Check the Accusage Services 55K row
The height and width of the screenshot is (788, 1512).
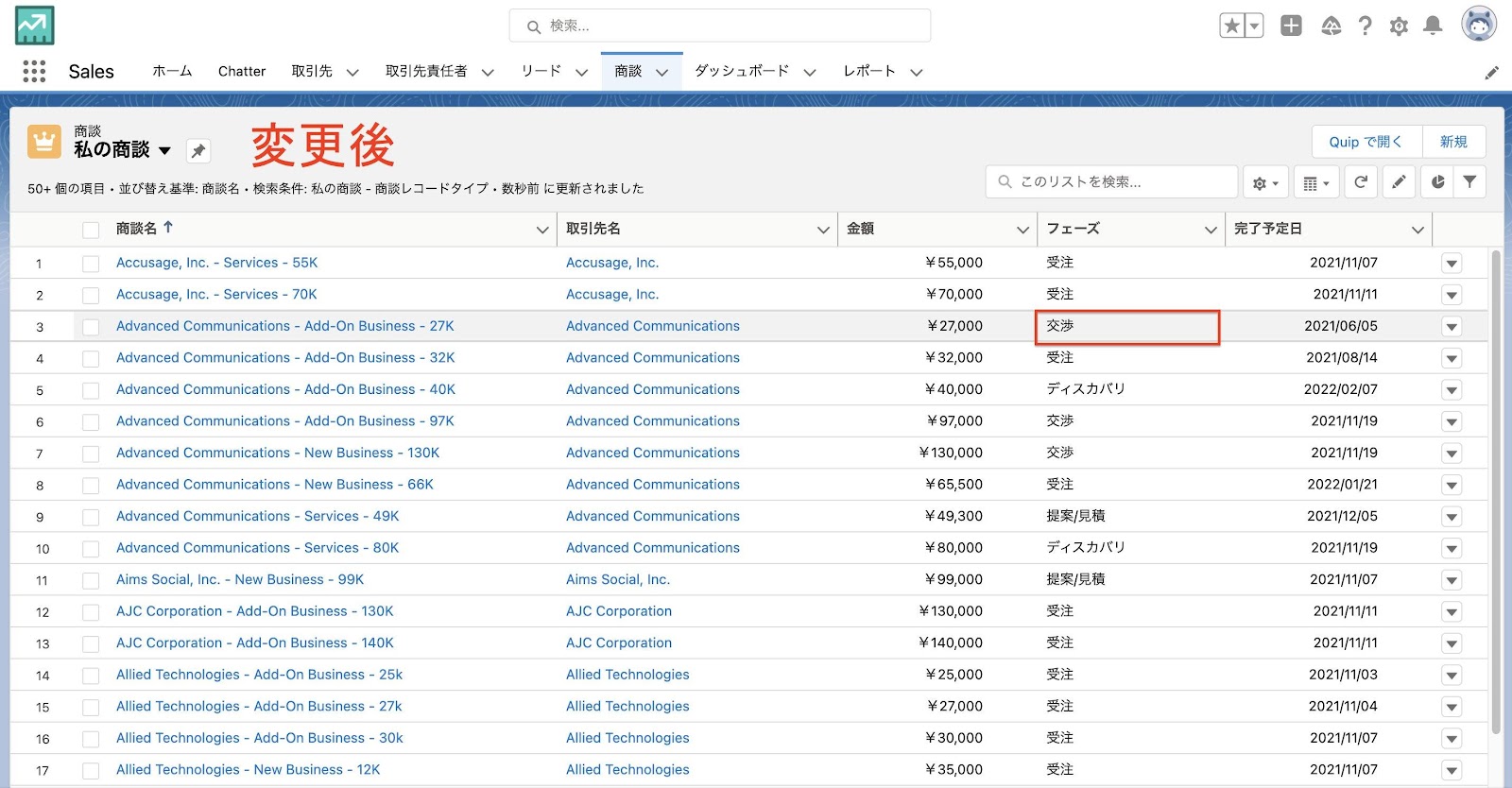click(x=91, y=264)
